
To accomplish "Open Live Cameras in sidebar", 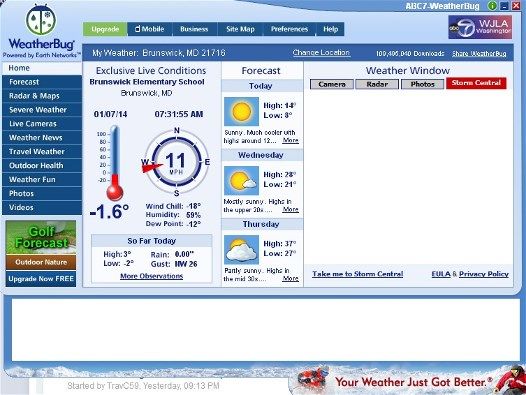I will point(42,124).
